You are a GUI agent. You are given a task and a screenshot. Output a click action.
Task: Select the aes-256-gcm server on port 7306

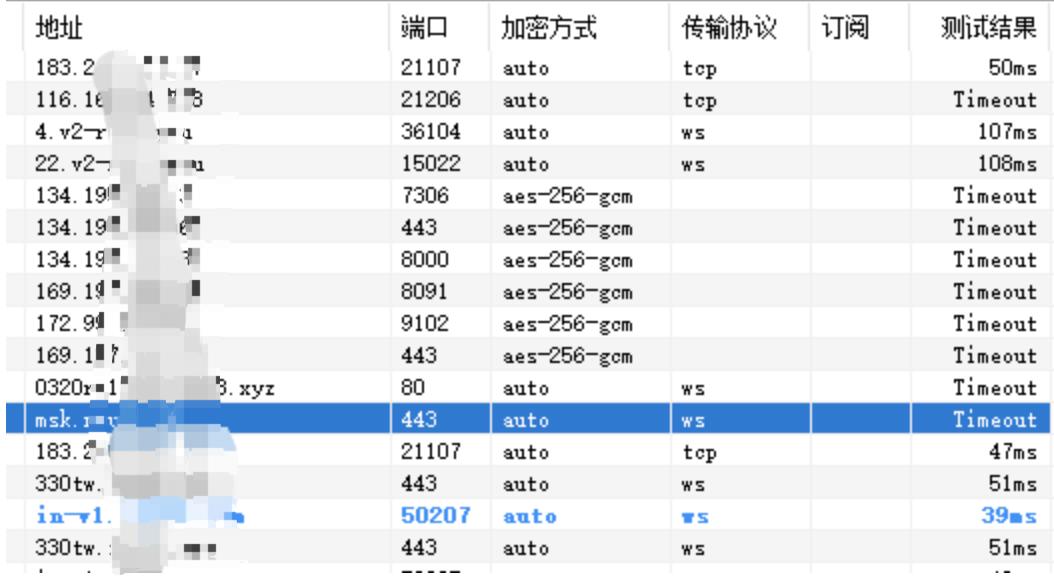[x=200, y=196]
